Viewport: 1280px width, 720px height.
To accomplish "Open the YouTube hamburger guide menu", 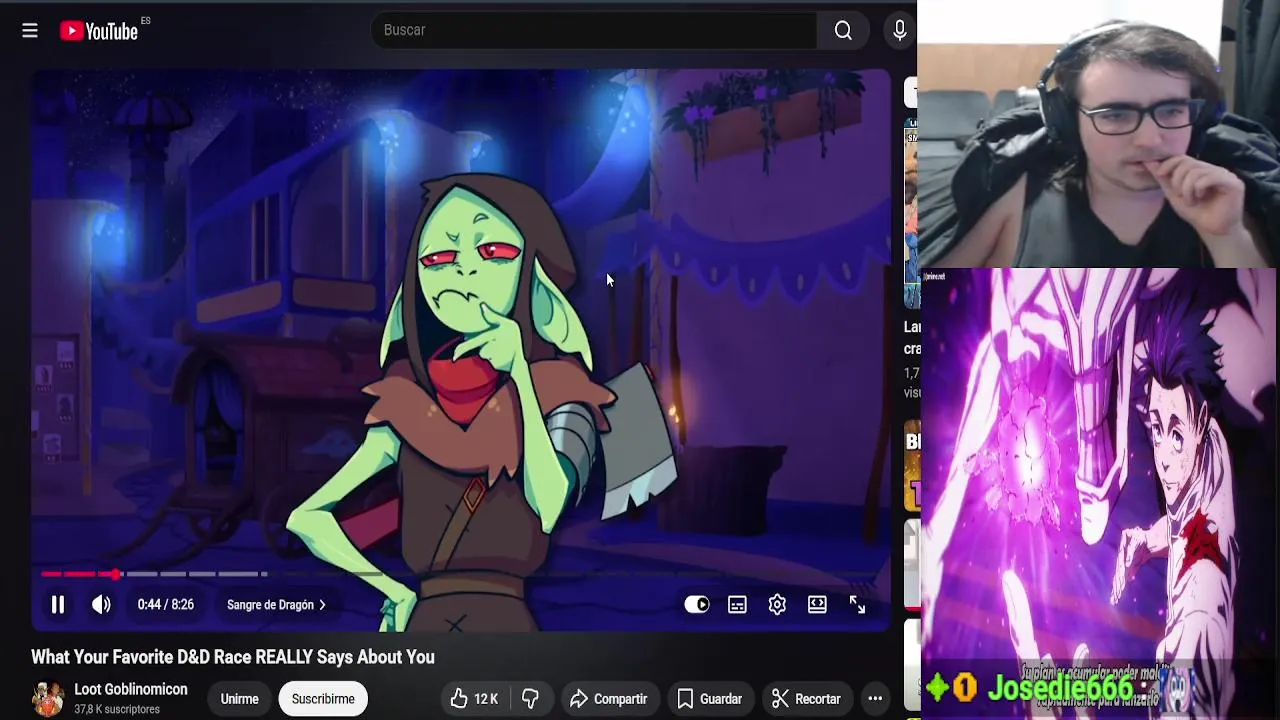I will pos(30,31).
